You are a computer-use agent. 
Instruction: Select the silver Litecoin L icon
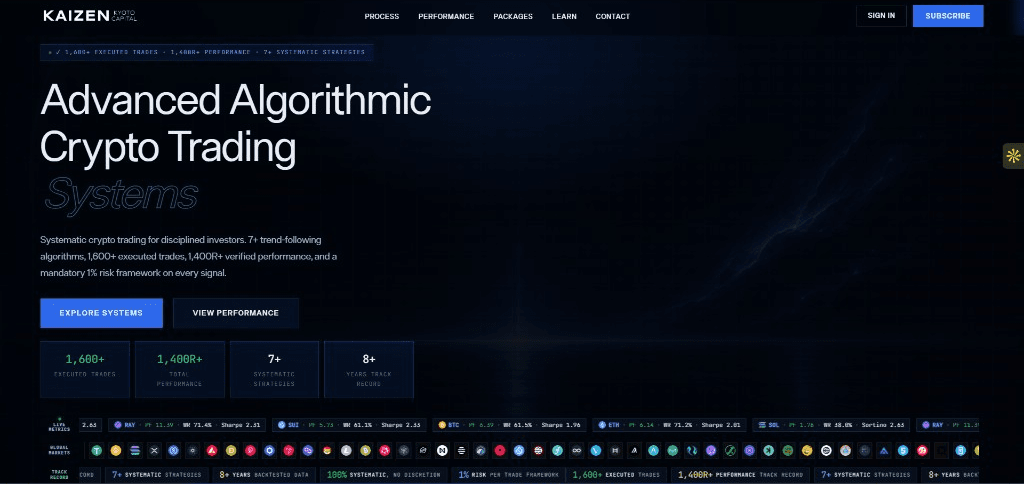point(345,450)
